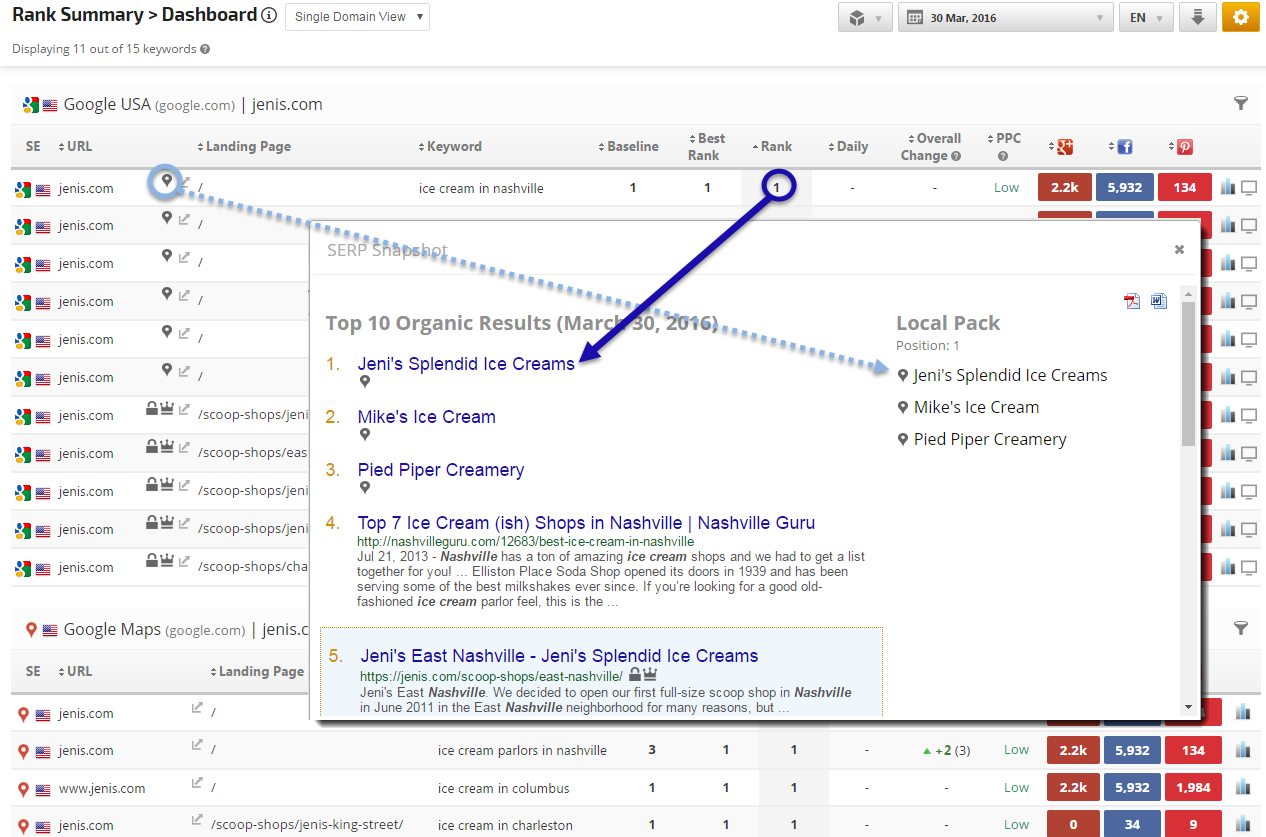Click bar chart icon in 'ice cream in nashville' row

(x=1229, y=187)
